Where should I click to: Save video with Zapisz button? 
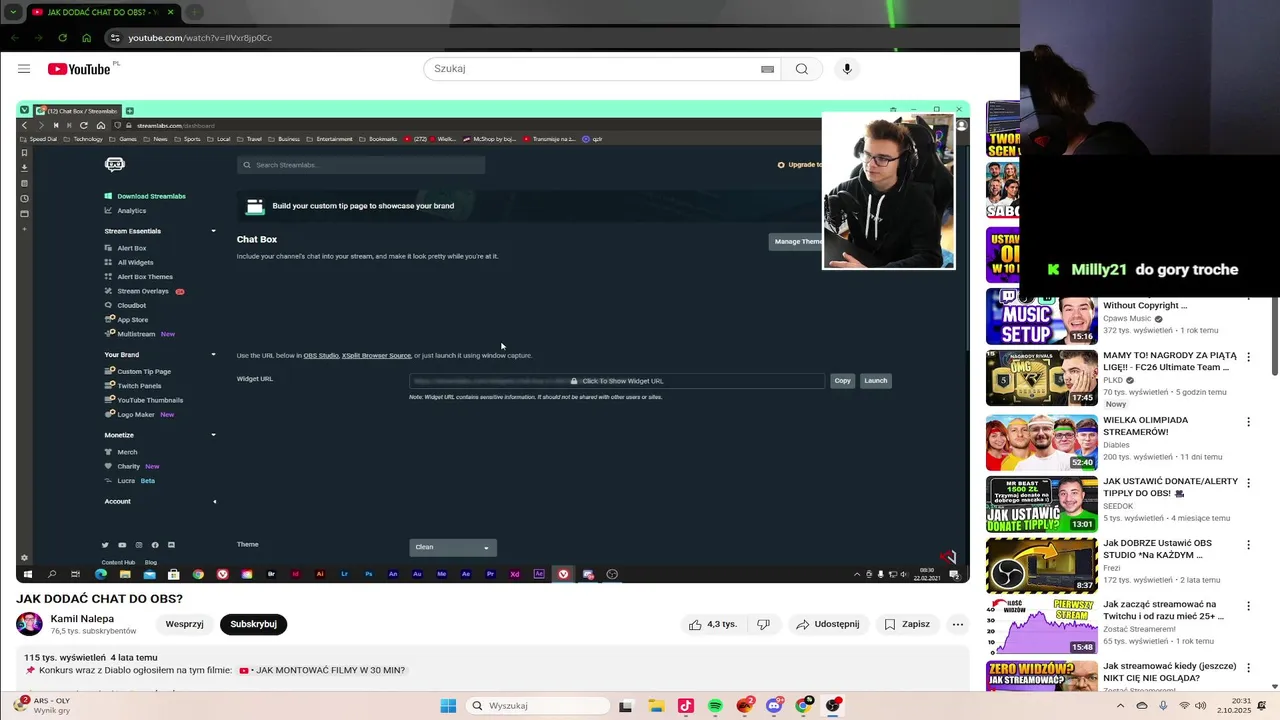point(907,624)
